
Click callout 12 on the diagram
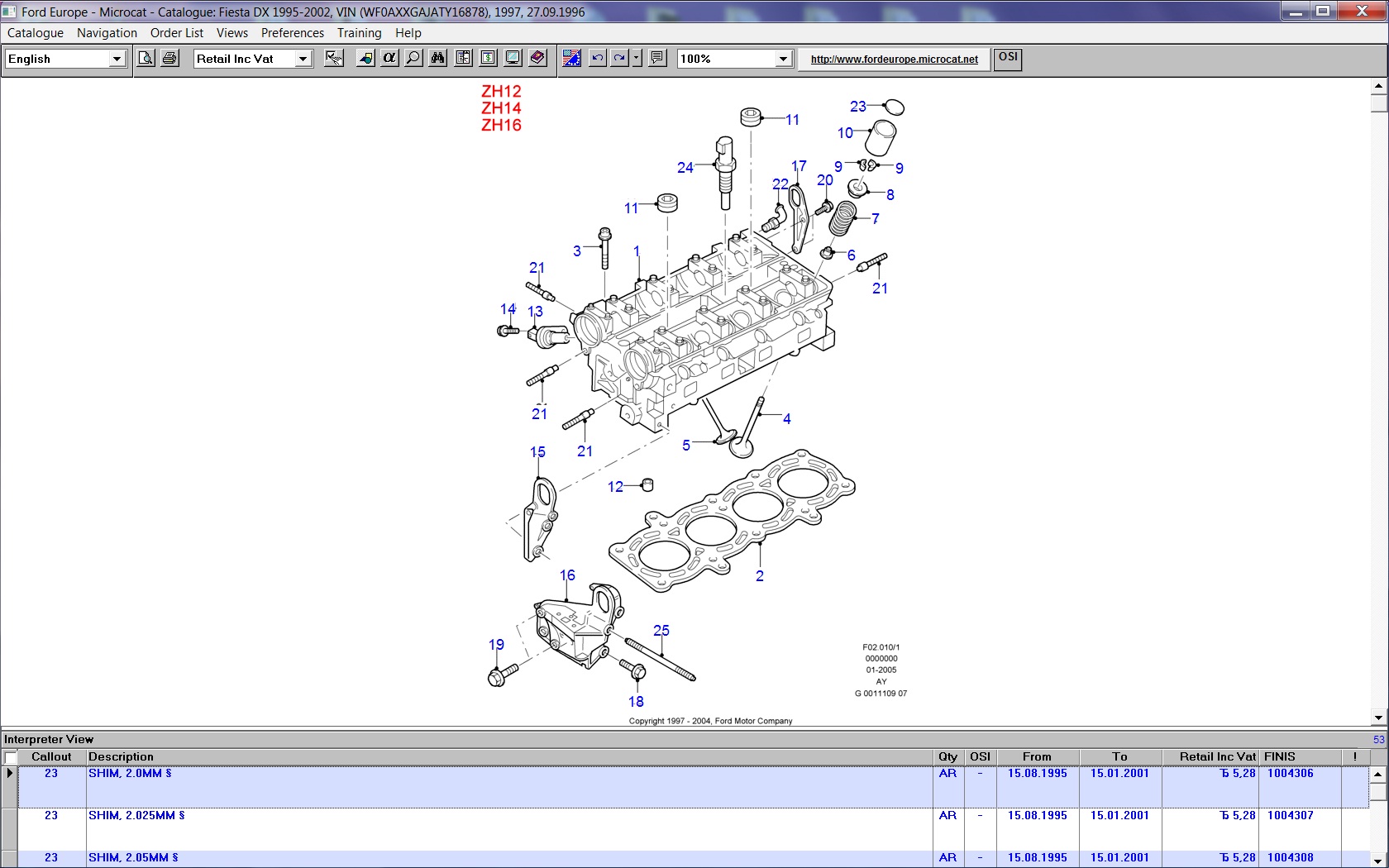(615, 487)
